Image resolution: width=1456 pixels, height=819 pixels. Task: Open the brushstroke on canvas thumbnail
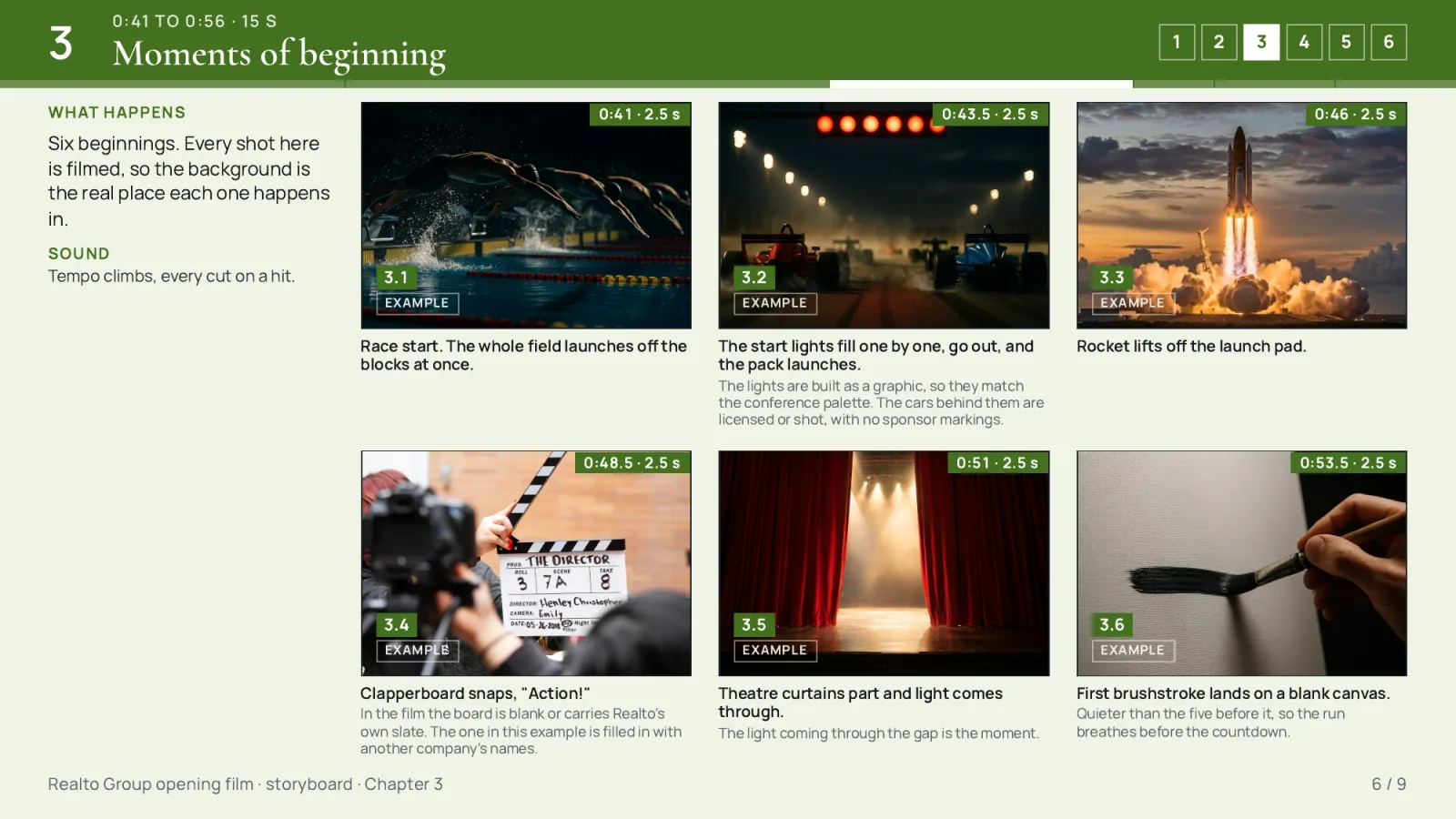(1241, 563)
